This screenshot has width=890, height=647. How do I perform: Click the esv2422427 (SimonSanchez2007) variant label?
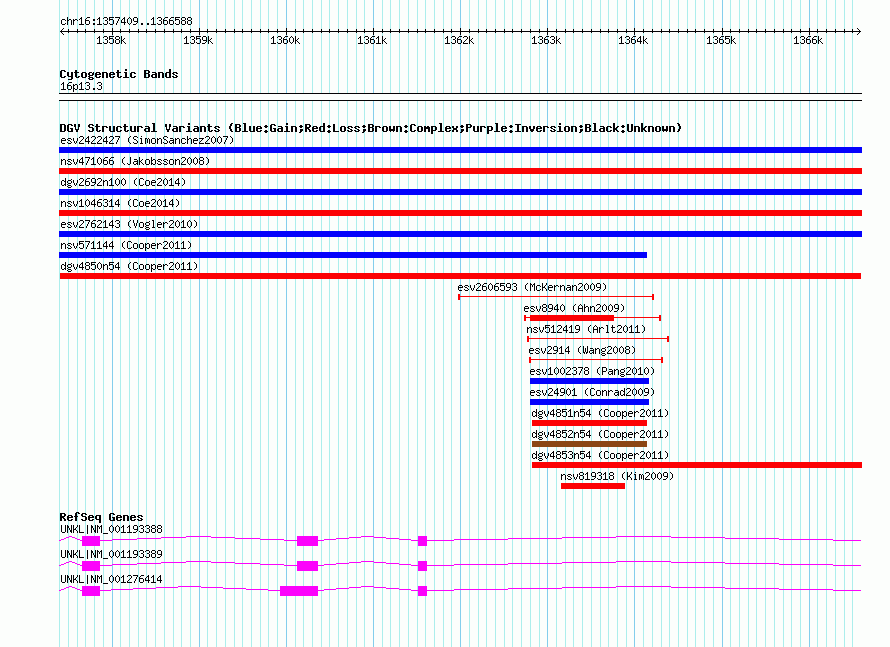click(146, 140)
